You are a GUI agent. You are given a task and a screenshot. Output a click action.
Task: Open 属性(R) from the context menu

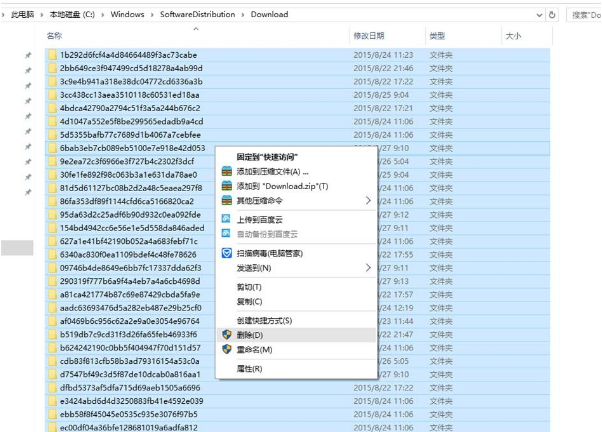tap(250, 369)
